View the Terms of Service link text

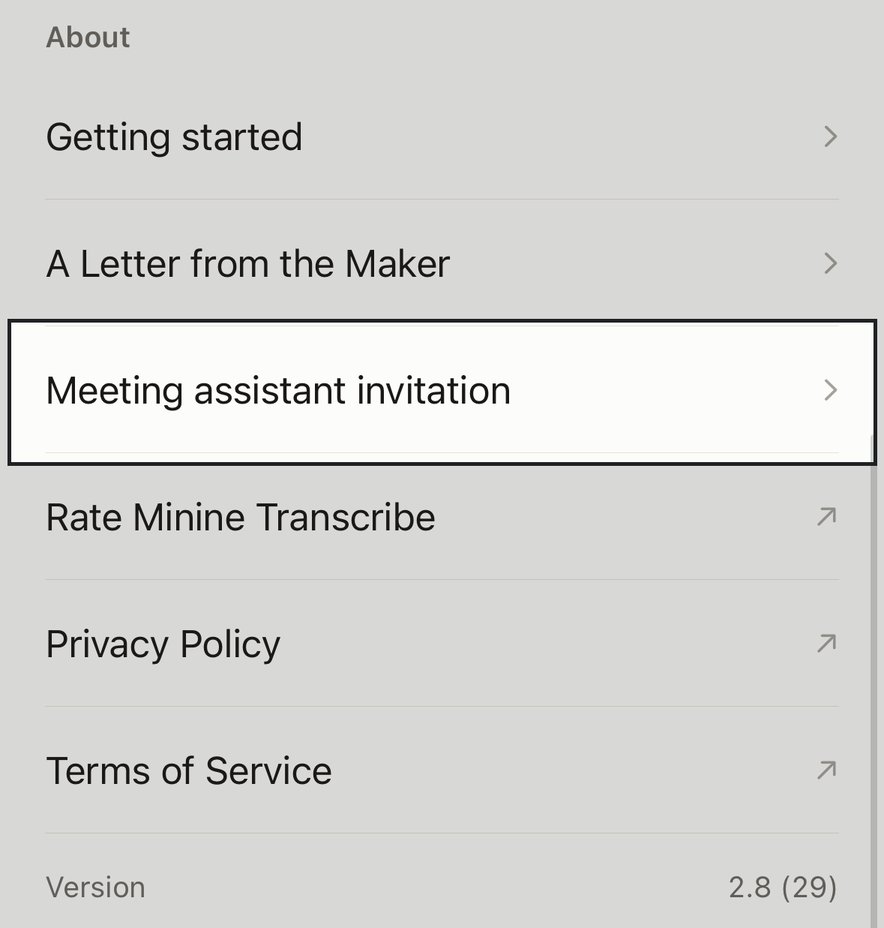coord(189,771)
